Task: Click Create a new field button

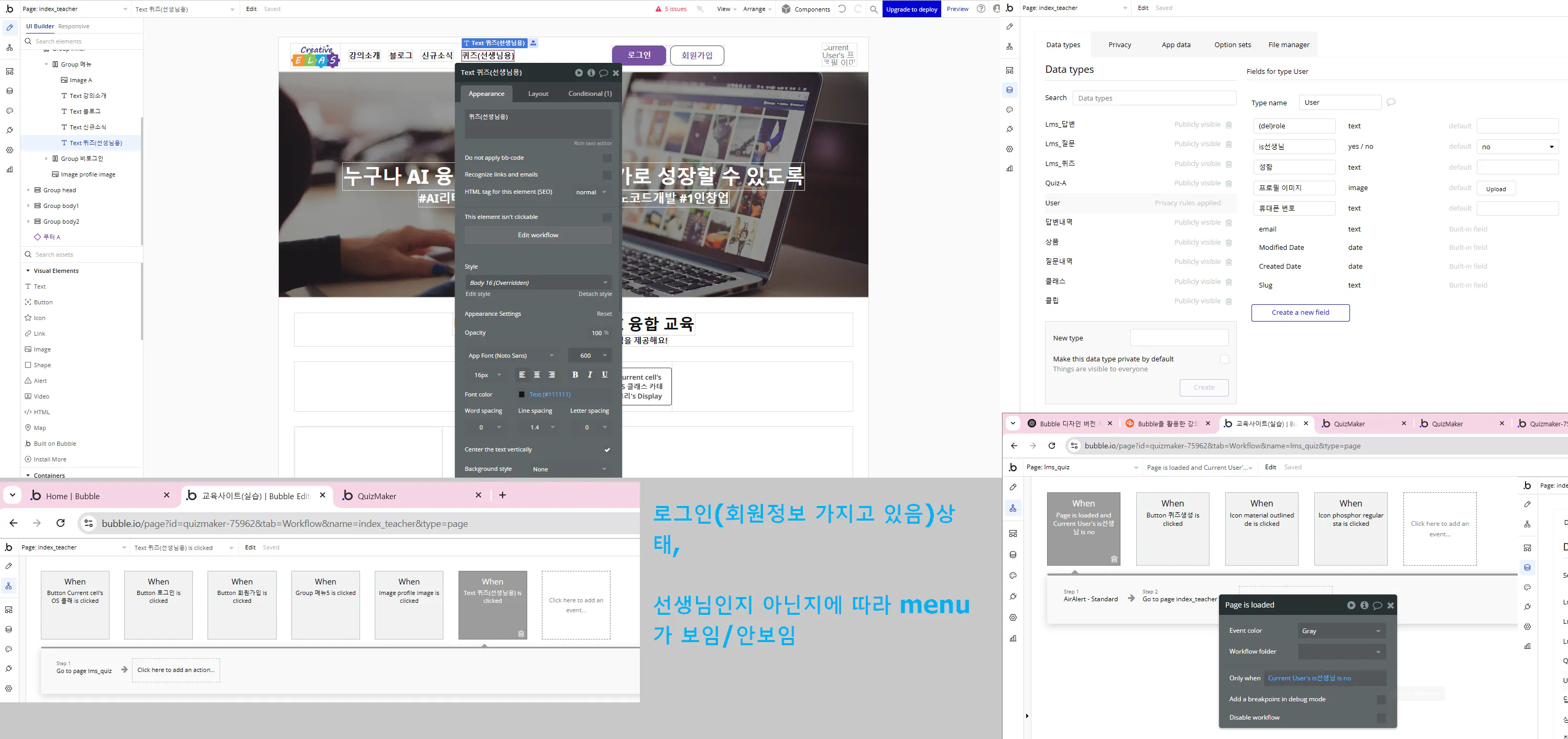Action: coord(1300,313)
